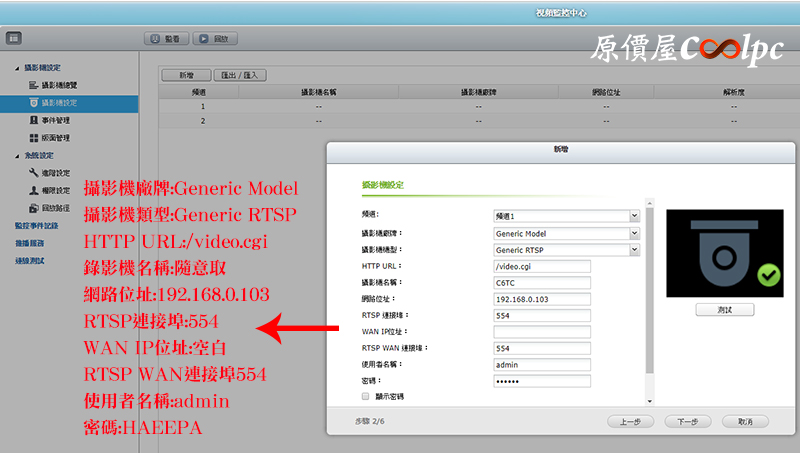Image resolution: width=800 pixels, height=453 pixels.
Task: Collapse the 攝影機設定 tree section
Action: click(17, 67)
